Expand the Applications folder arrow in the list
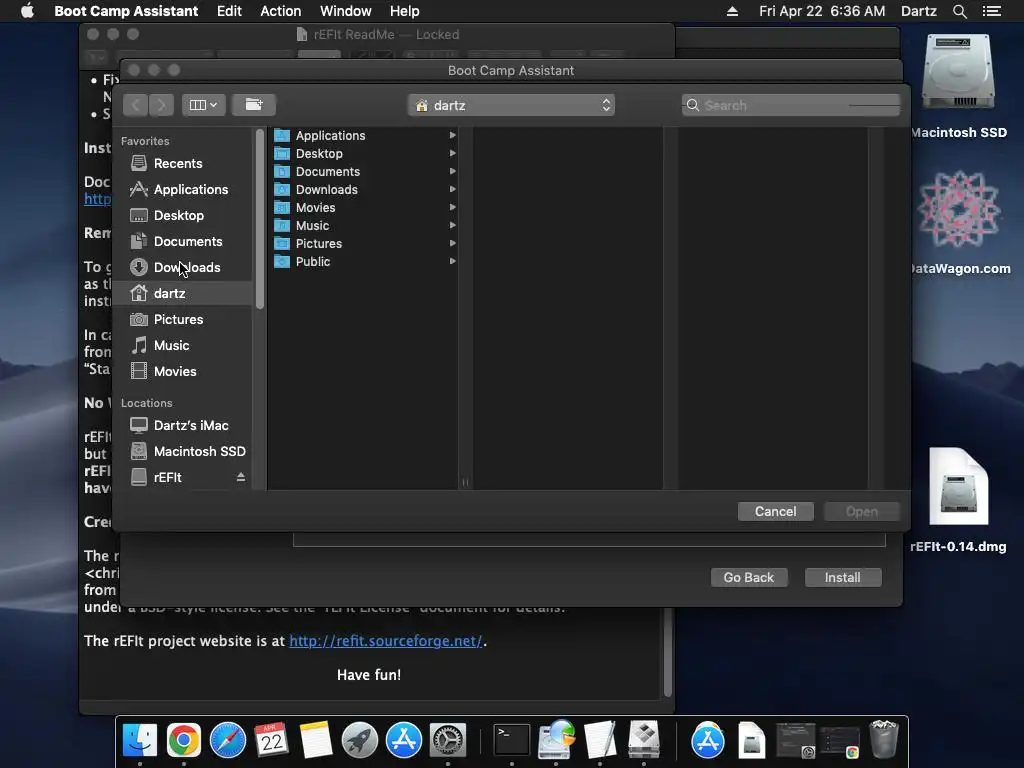The height and width of the screenshot is (768, 1024). coord(452,135)
